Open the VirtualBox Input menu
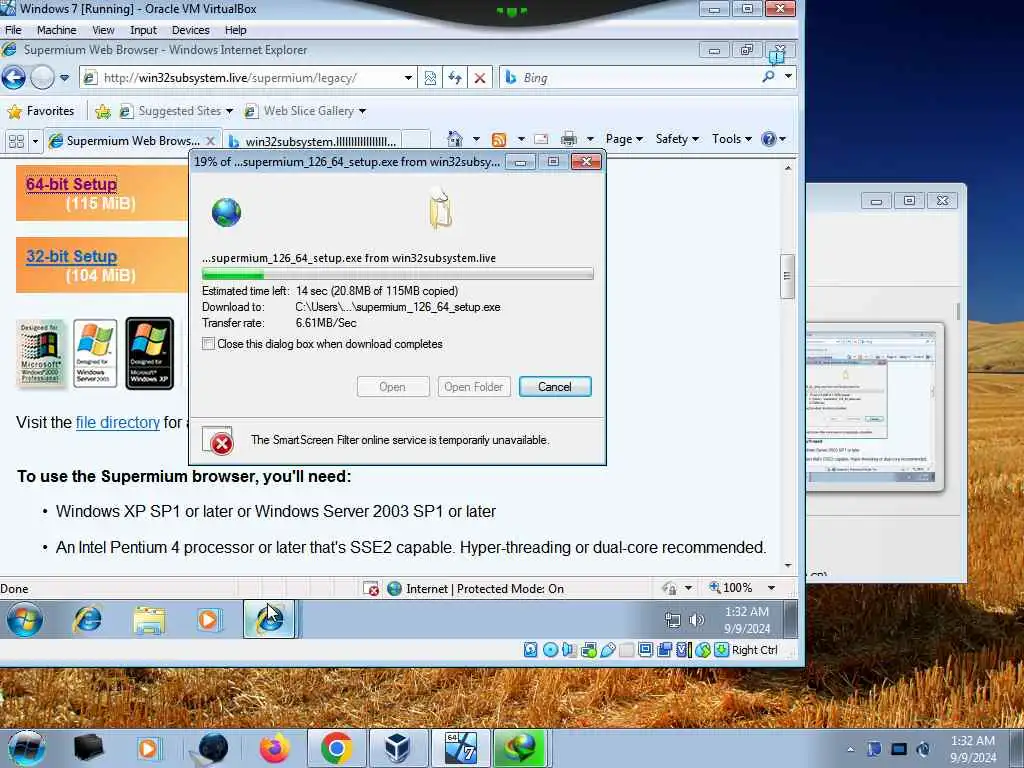The width and height of the screenshot is (1024, 768). point(143,30)
